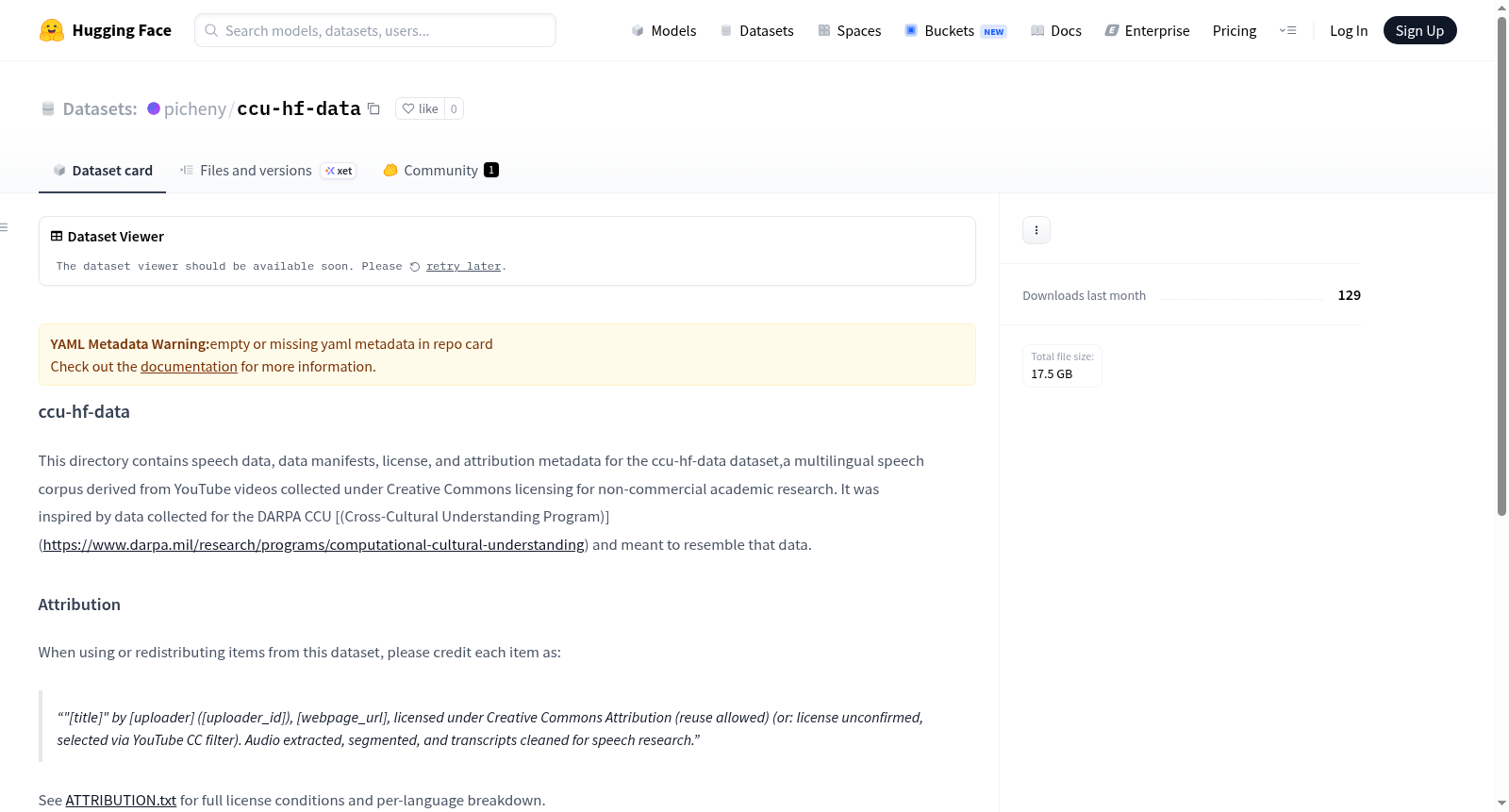The image size is (1509, 812).
Task: Click the Dataset Viewer table icon
Action: tap(57, 237)
